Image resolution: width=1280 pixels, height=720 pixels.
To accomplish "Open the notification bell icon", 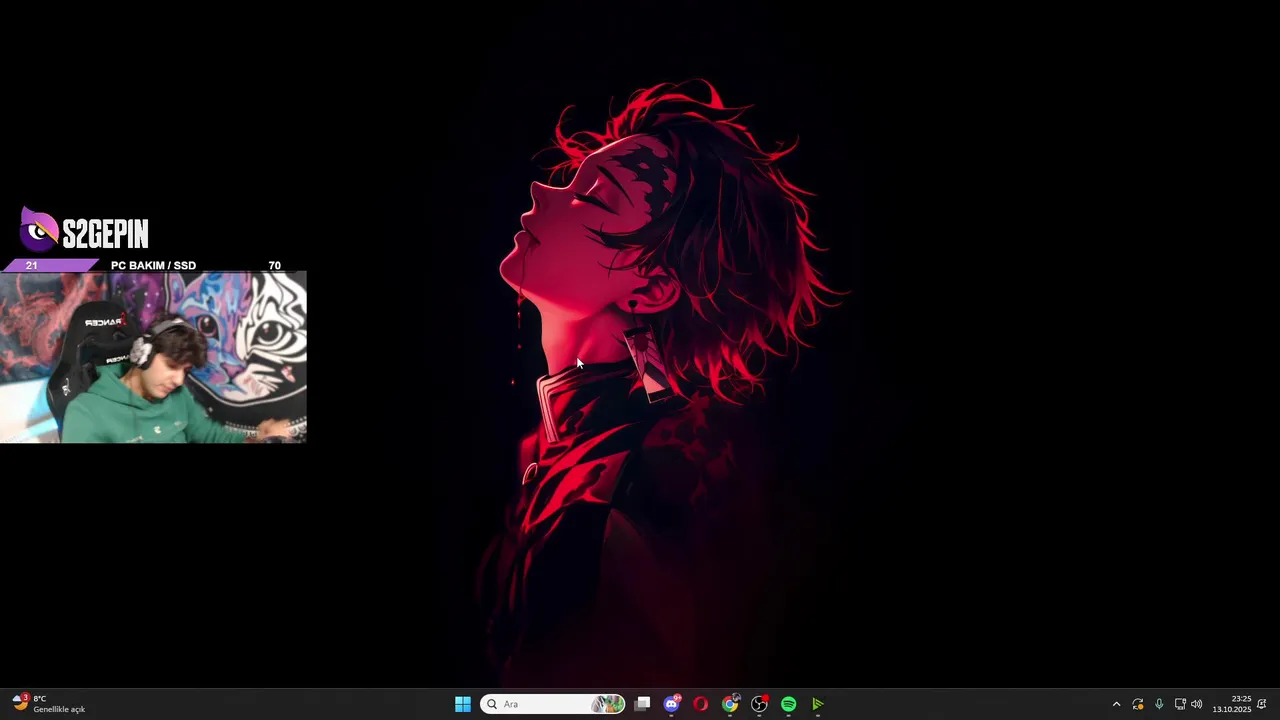I will click(1262, 704).
